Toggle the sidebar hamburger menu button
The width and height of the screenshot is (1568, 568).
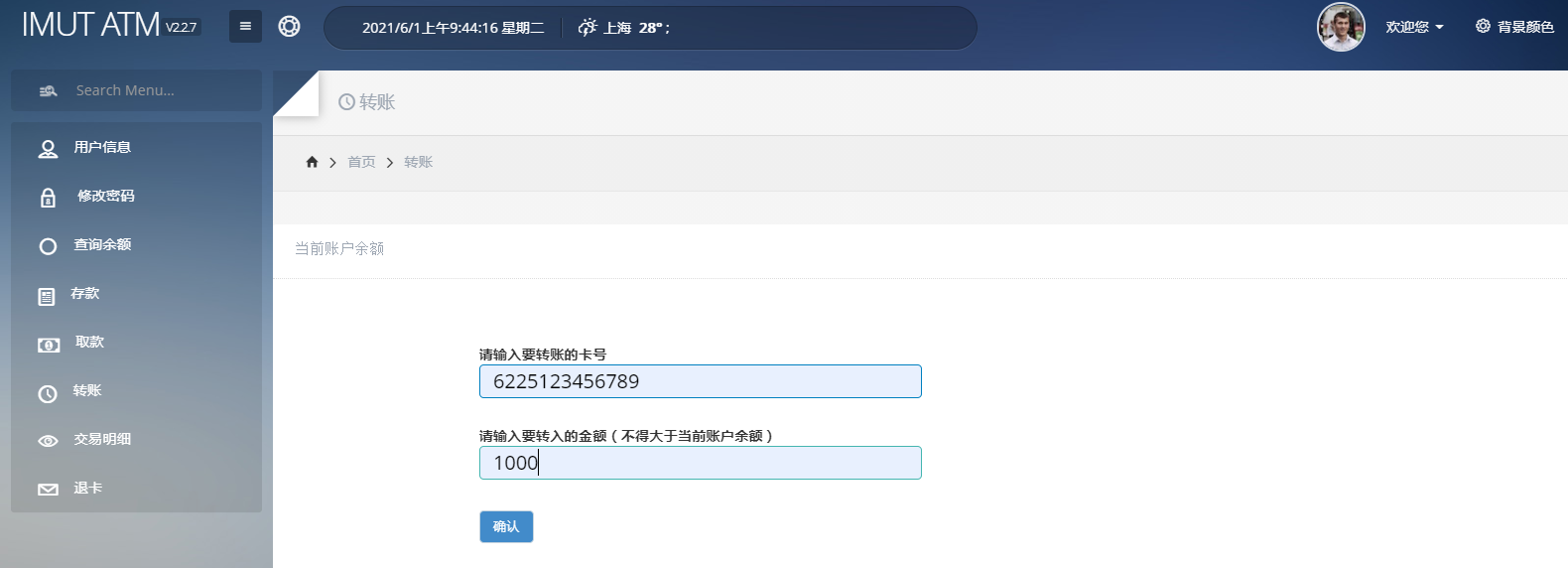pyautogui.click(x=245, y=26)
